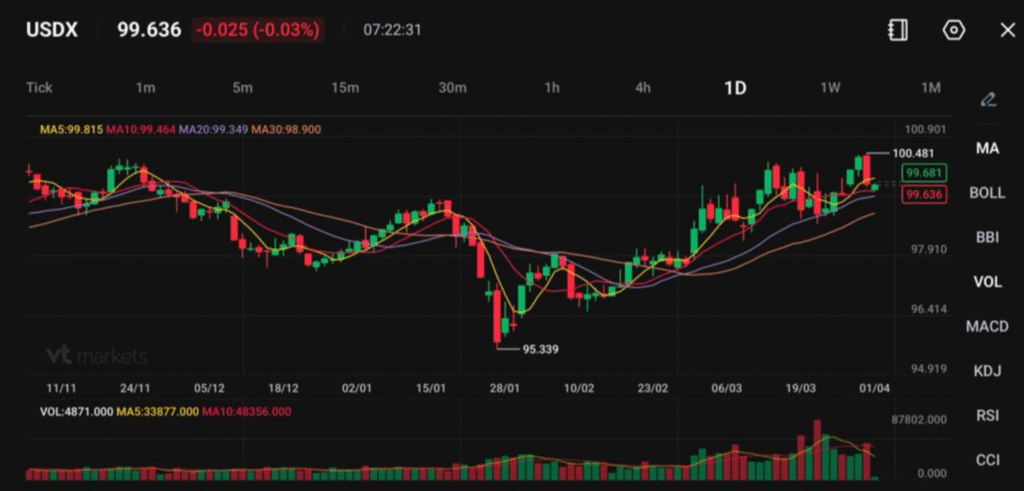This screenshot has width=1024, height=491.
Task: Show the MACD indicator
Action: (987, 326)
